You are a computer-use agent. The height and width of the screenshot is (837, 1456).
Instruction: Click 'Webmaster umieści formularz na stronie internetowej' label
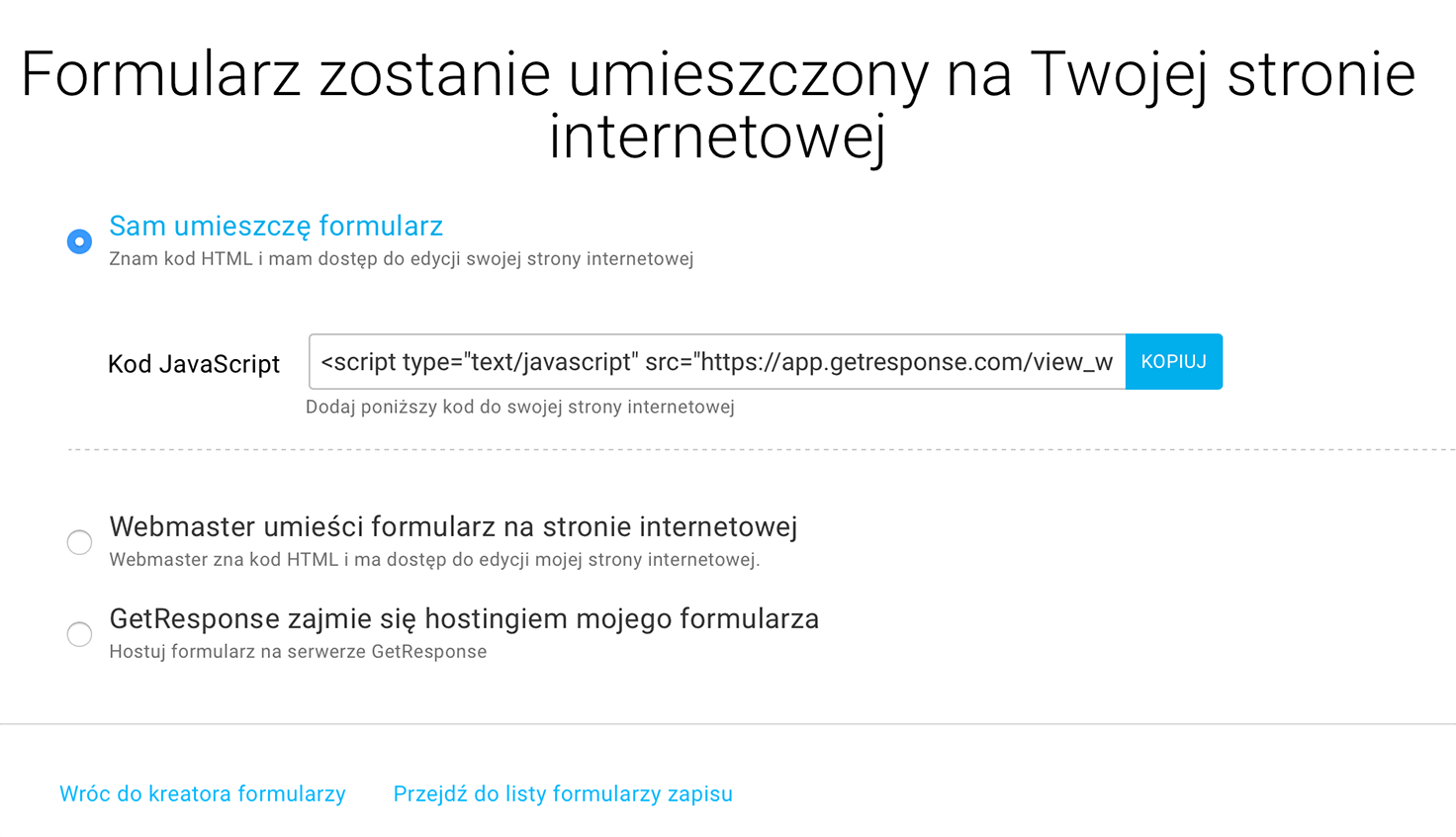[453, 526]
